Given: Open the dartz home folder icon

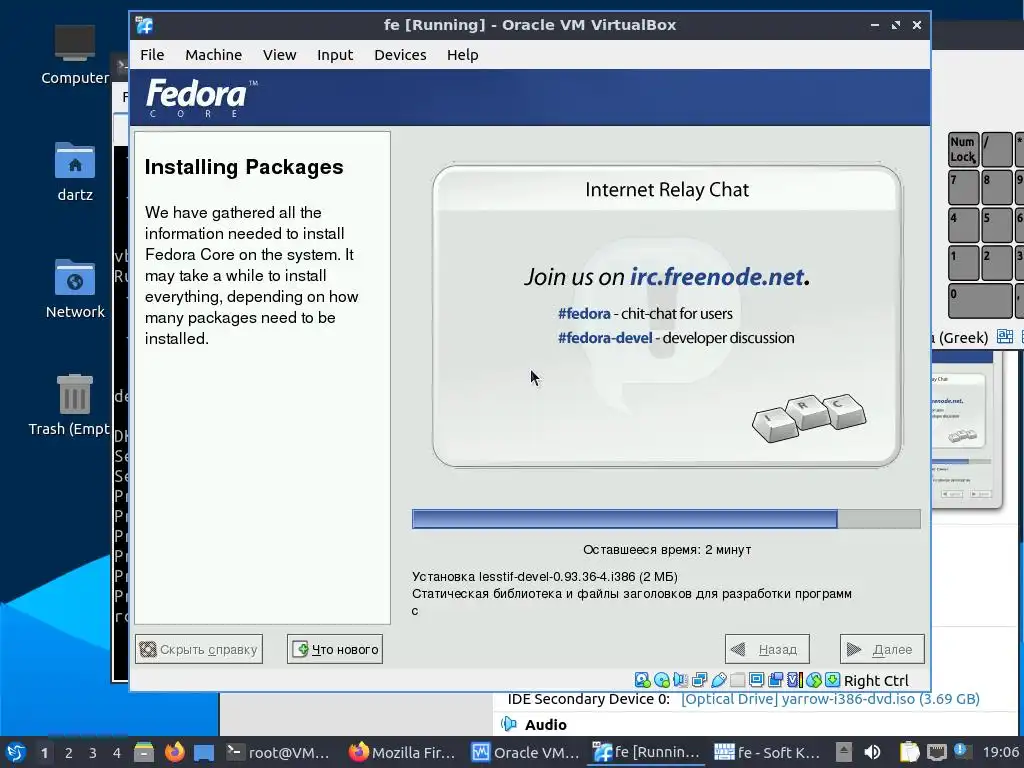Looking at the screenshot, I should [x=74, y=172].
